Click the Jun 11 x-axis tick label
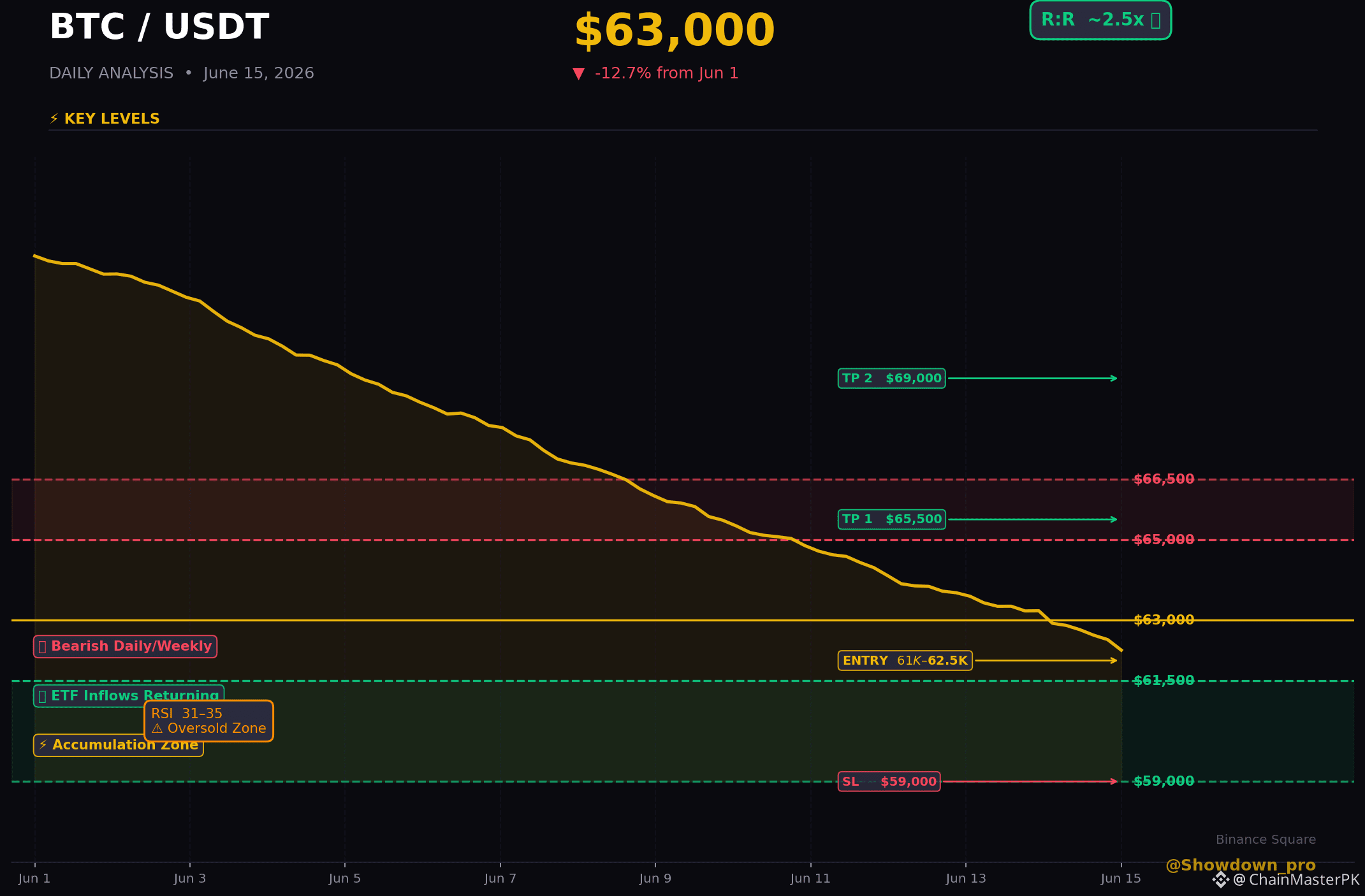Viewport: 1365px width, 896px height. (x=810, y=879)
